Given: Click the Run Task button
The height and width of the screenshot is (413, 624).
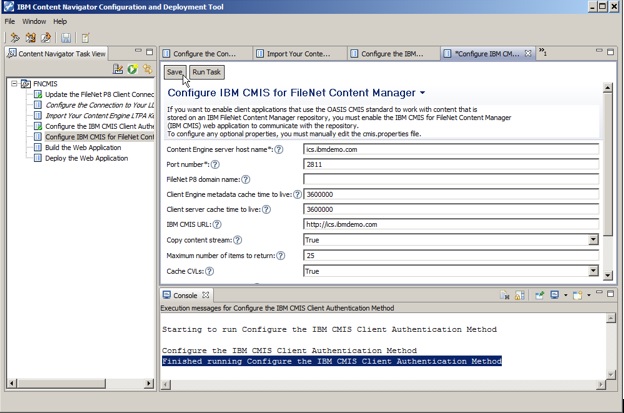Looking at the screenshot, I should coord(207,72).
